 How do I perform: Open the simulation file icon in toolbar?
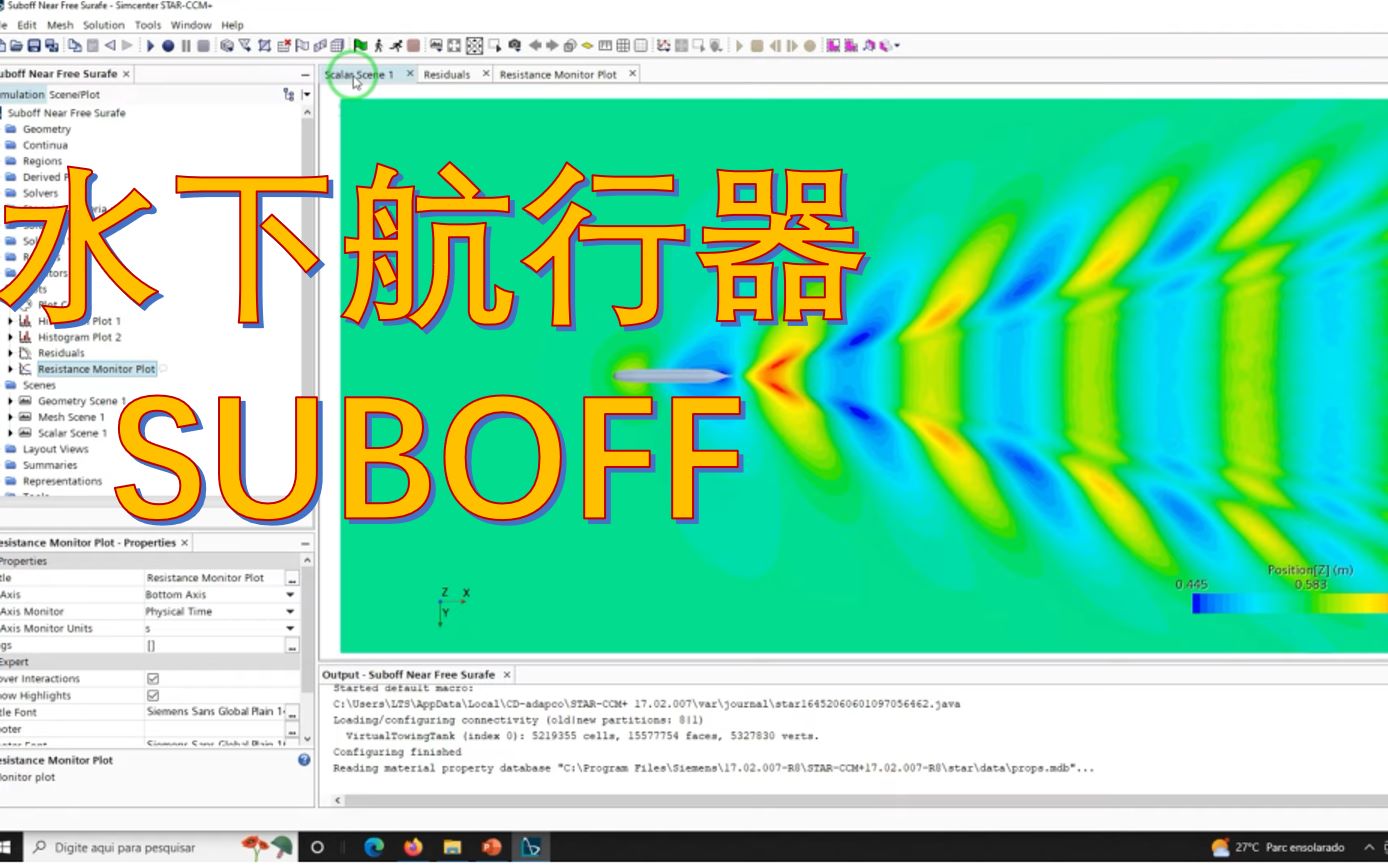18,45
